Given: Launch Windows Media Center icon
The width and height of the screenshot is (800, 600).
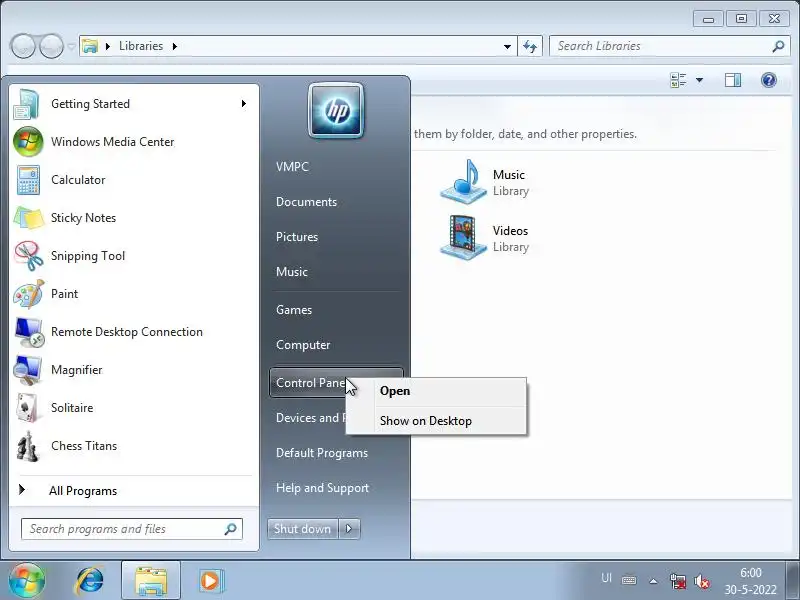Looking at the screenshot, I should click(28, 142).
